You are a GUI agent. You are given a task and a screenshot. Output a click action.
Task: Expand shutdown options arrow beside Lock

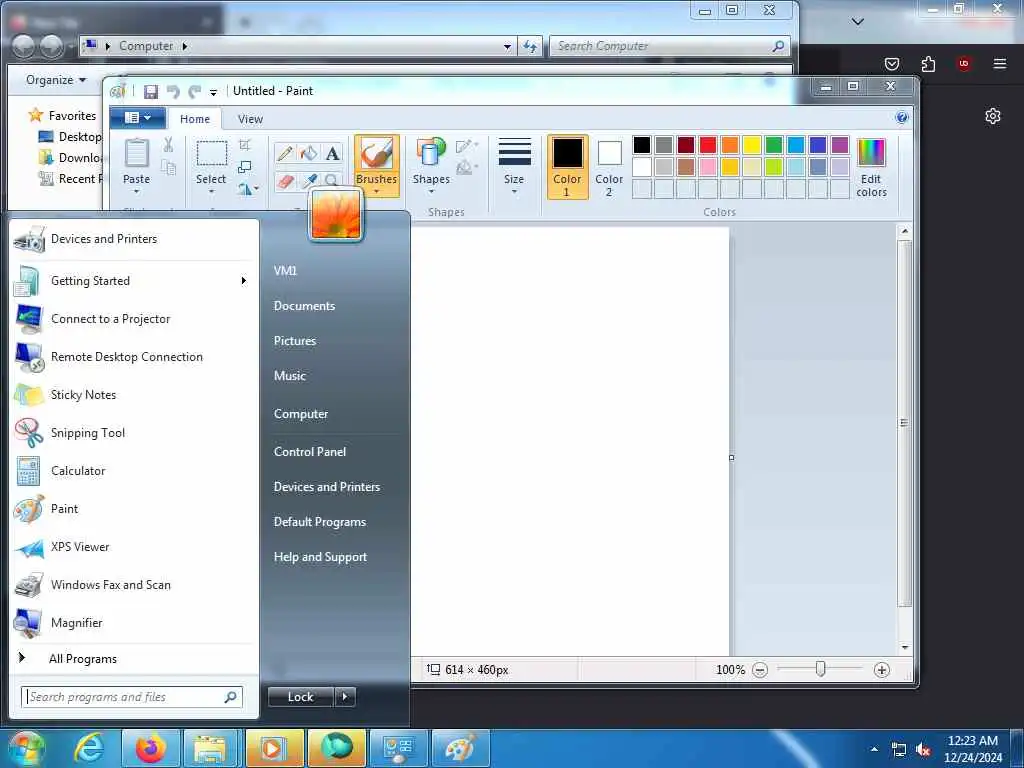point(345,697)
